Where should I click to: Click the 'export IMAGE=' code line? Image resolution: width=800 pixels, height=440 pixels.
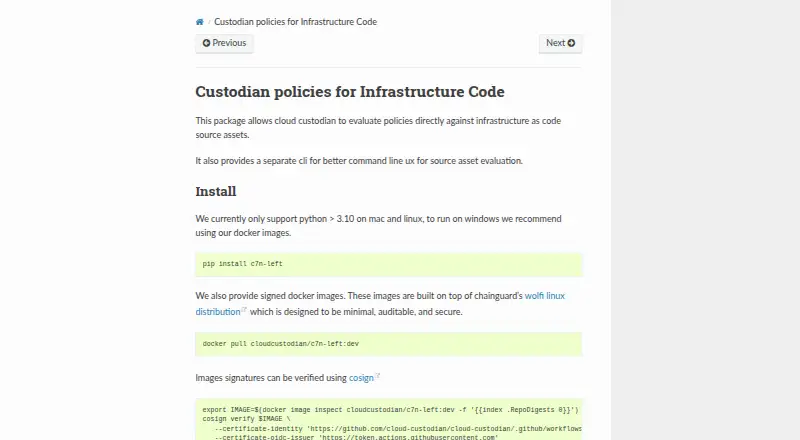[390, 410]
